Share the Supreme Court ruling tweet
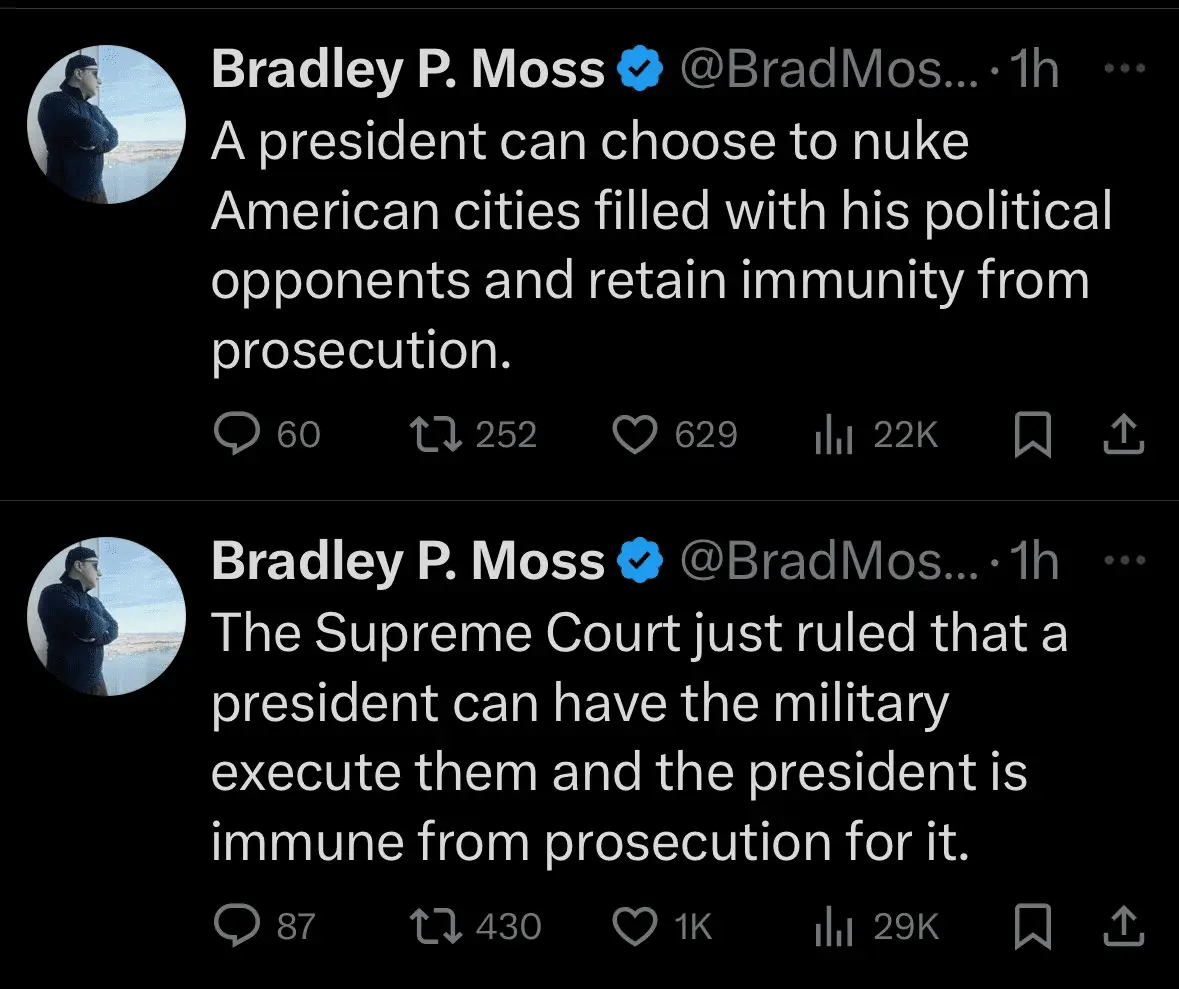Image resolution: width=1179 pixels, height=989 pixels. 1122,926
